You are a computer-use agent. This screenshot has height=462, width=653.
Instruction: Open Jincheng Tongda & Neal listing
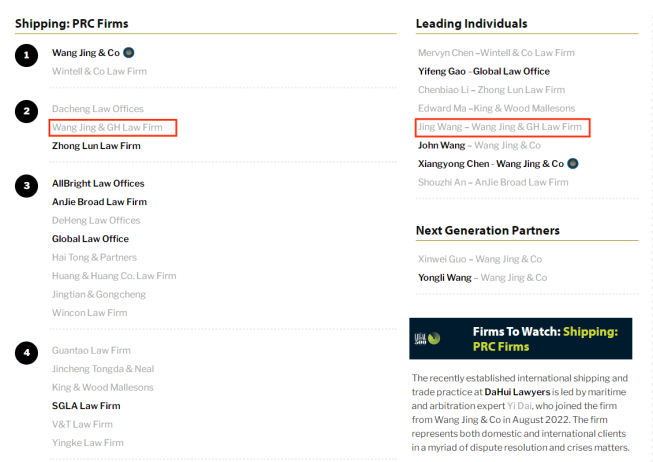click(103, 369)
